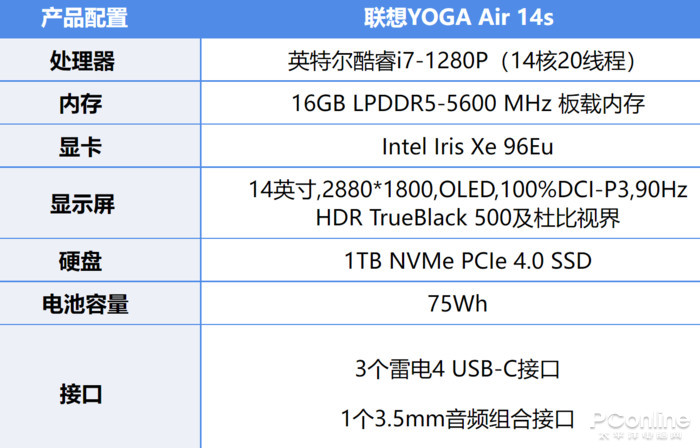
Task: Select the 接口 row label
Action: pos(81,394)
